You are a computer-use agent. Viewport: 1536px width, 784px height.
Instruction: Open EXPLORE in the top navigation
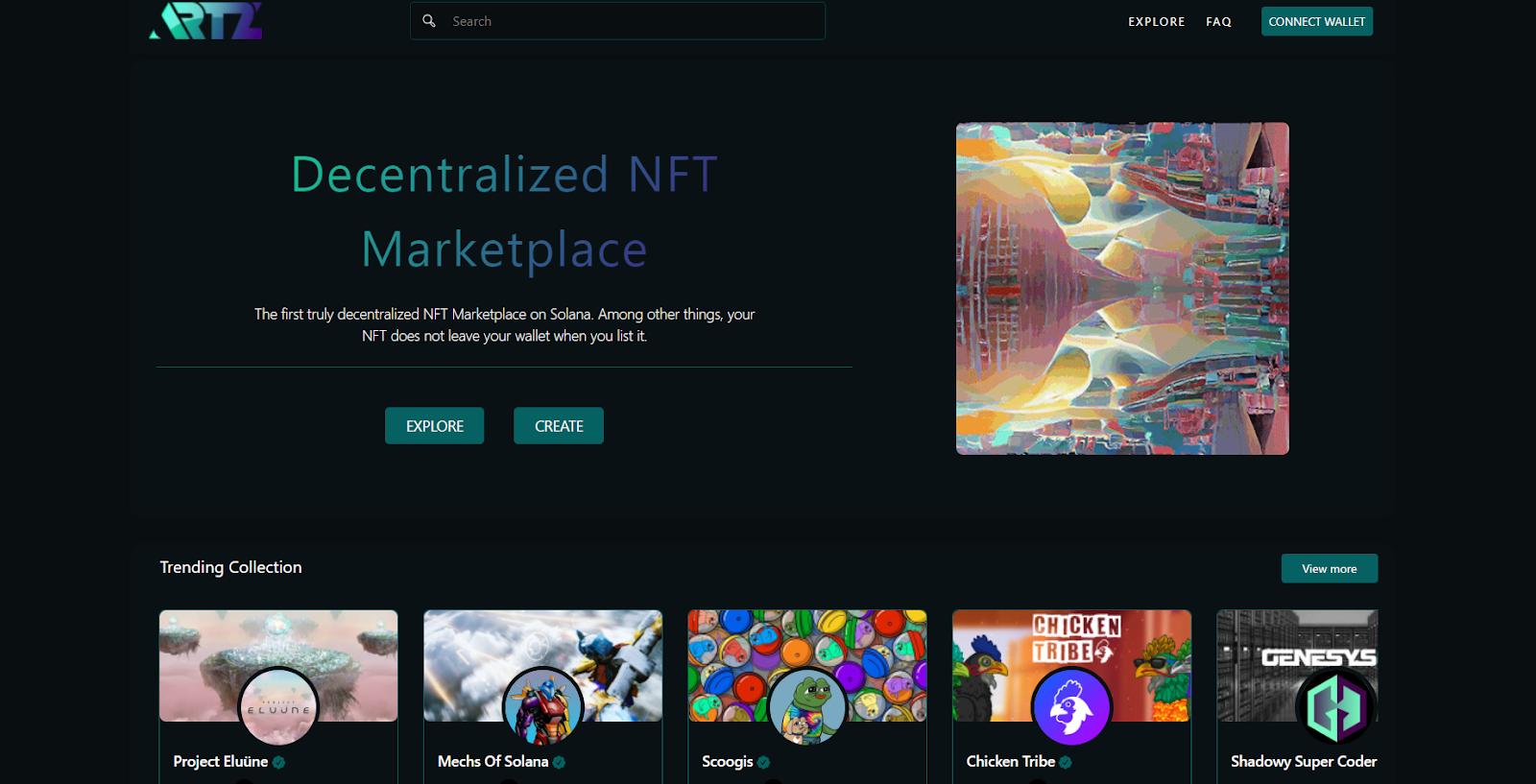[1156, 21]
